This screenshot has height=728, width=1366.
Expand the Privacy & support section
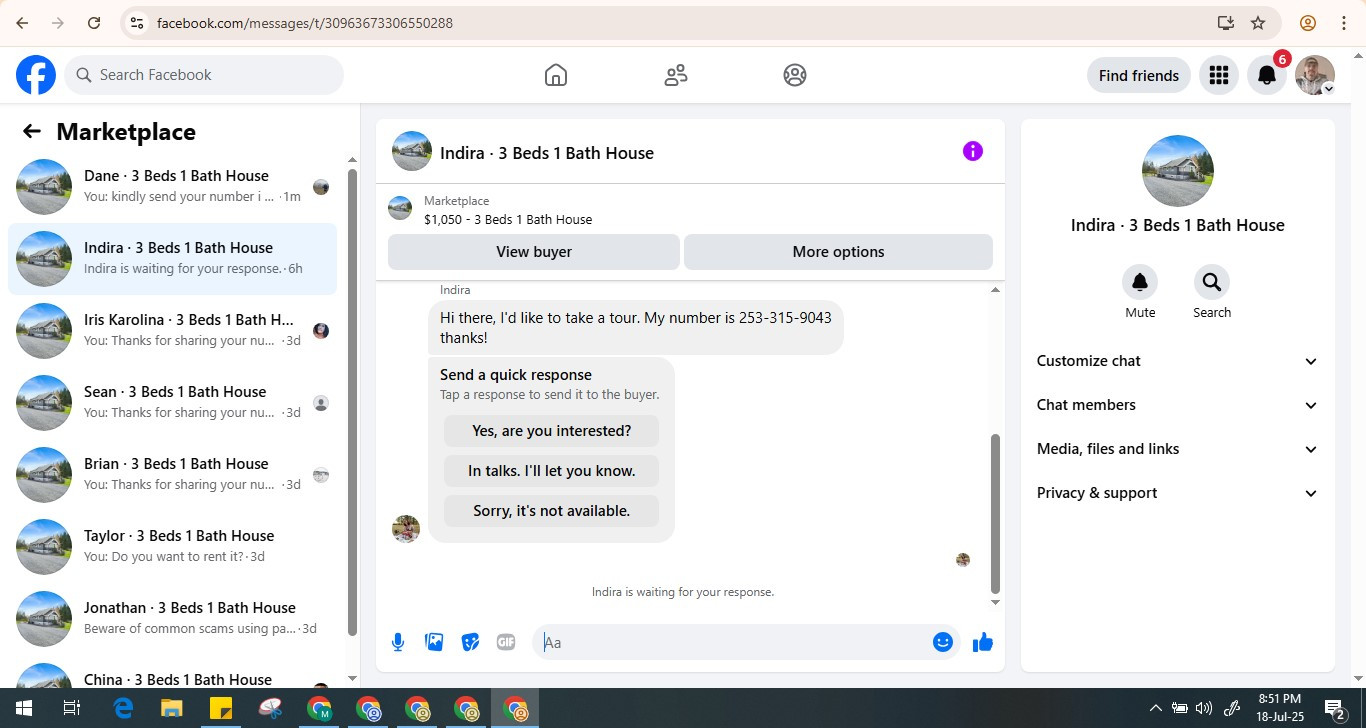(1178, 493)
